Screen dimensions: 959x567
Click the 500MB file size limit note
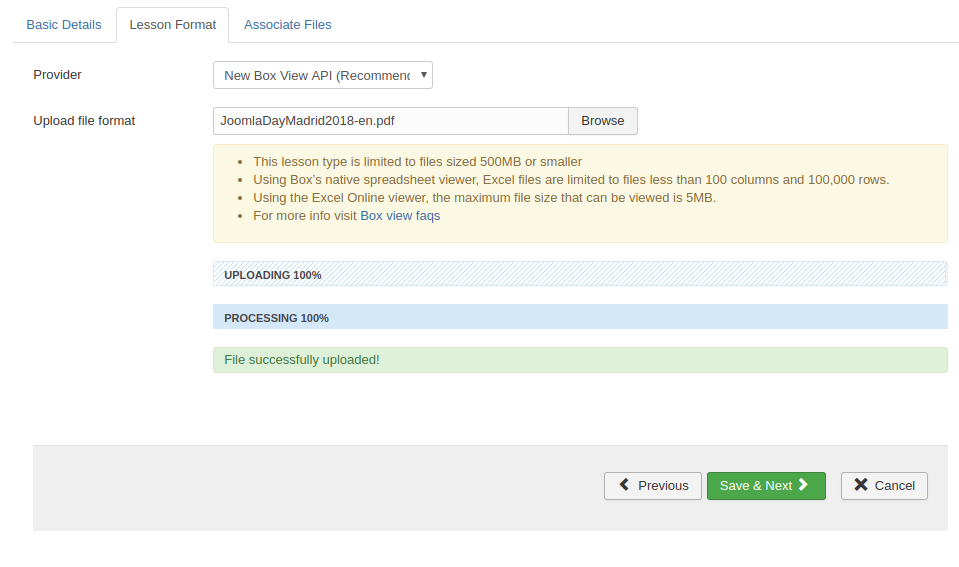[417, 161]
